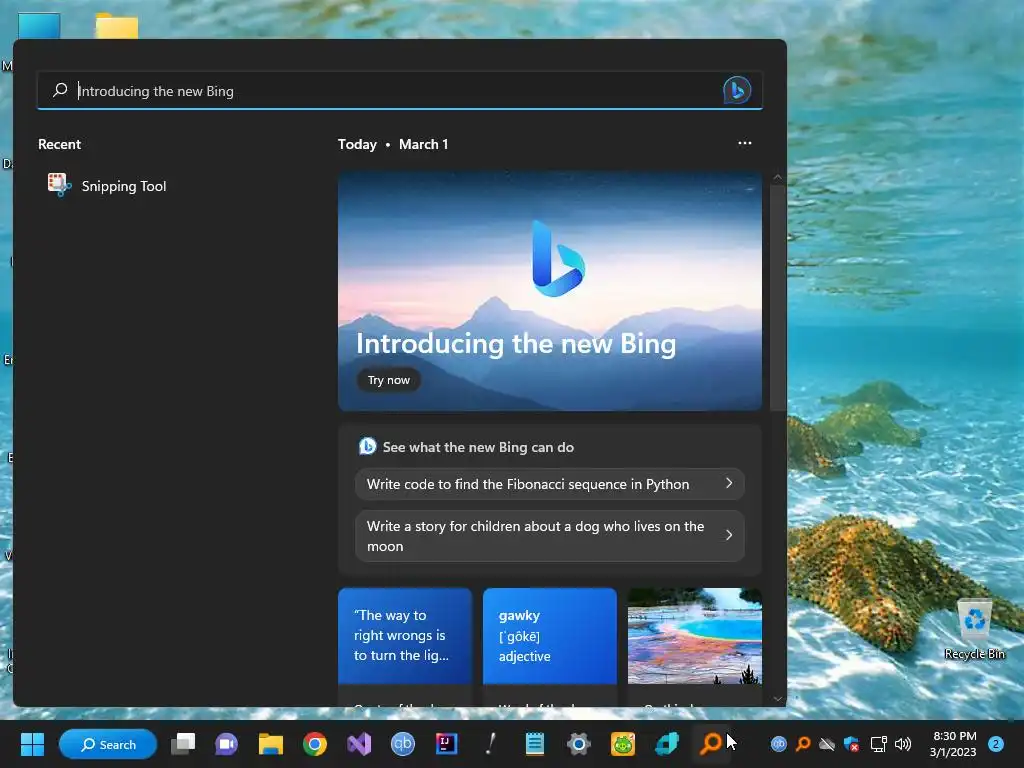The image size is (1024, 768).
Task: Click the 'Try now' button on Bing banner
Action: [x=389, y=380]
